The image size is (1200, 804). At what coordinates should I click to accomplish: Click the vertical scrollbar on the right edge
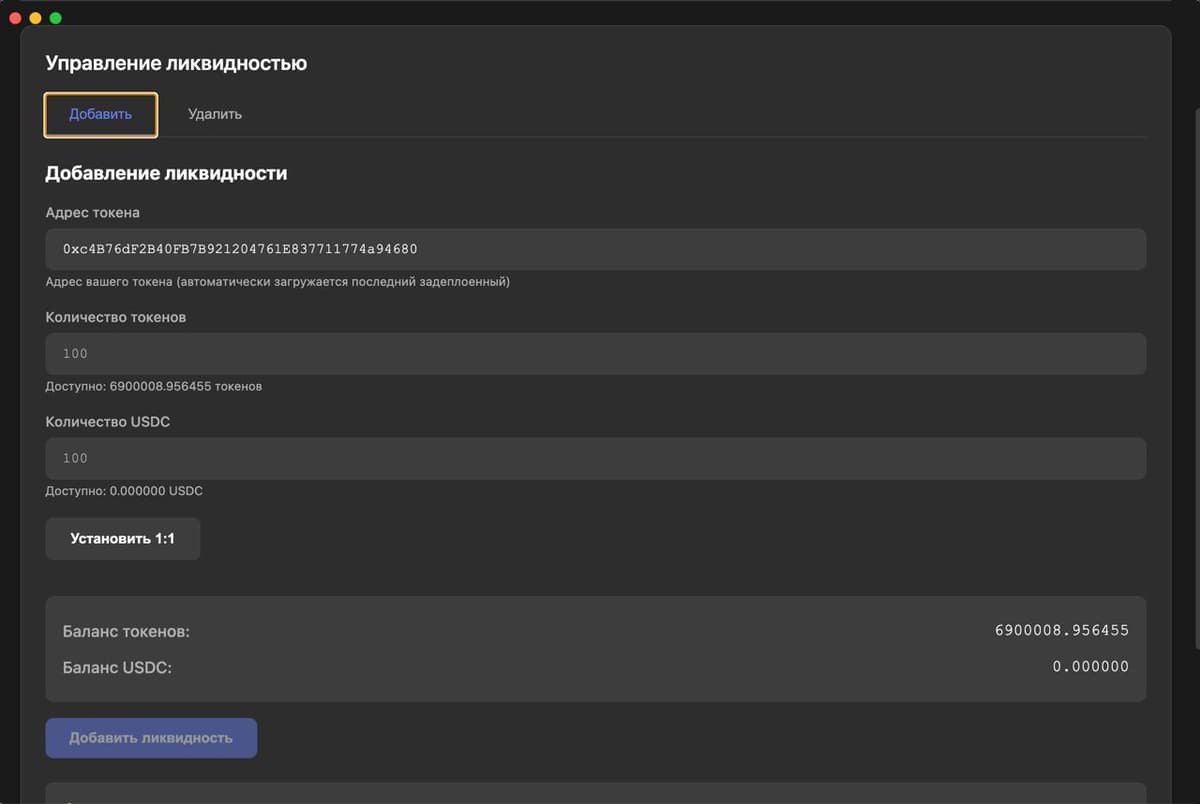[1194, 400]
